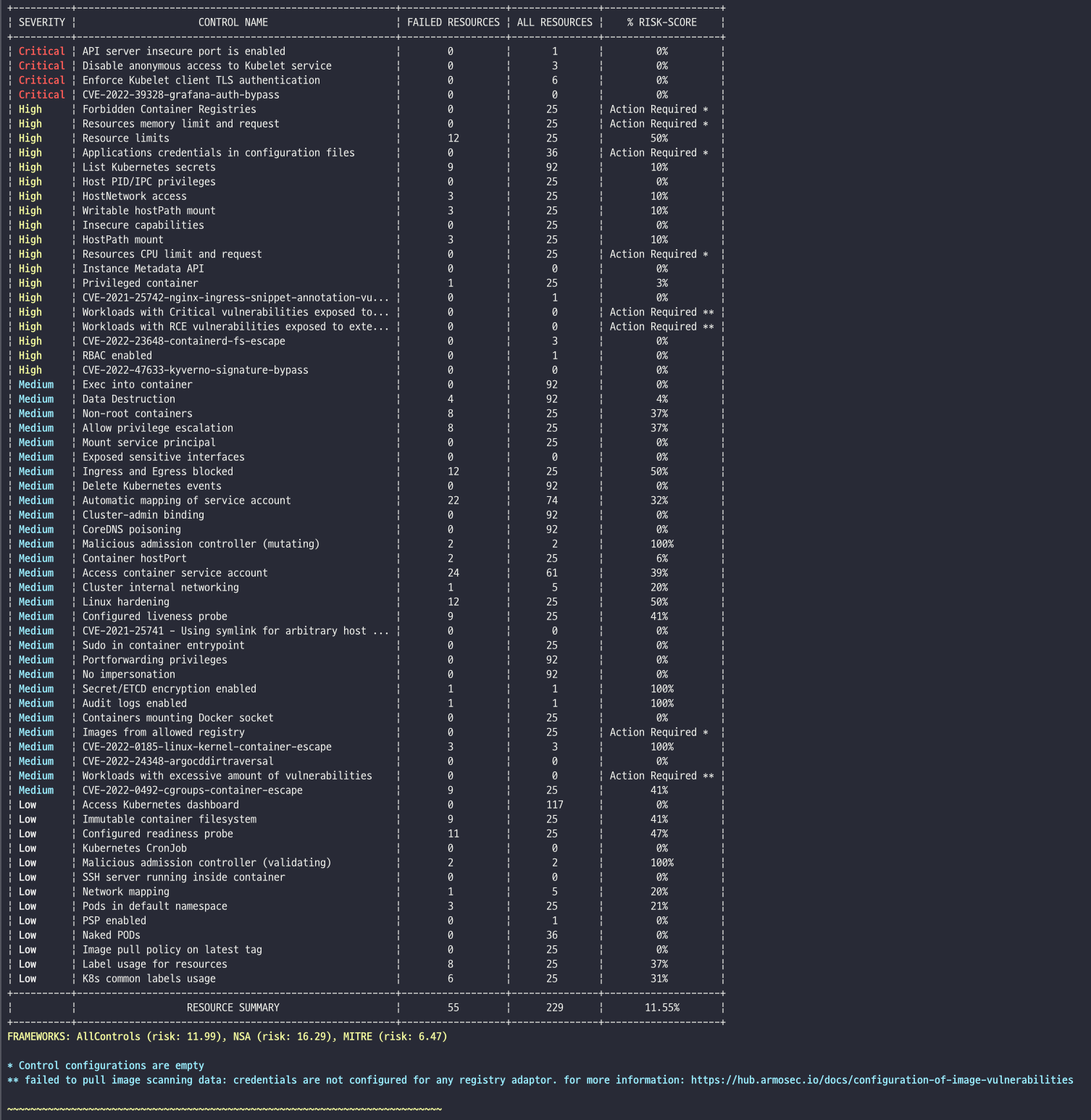Select the 'Forbidden Container Registries' control

pos(170,109)
